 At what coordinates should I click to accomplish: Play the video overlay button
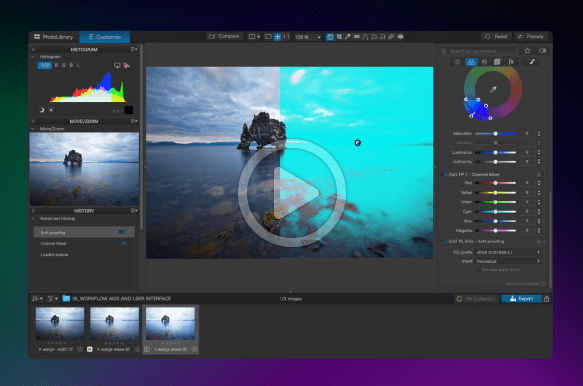click(x=292, y=193)
